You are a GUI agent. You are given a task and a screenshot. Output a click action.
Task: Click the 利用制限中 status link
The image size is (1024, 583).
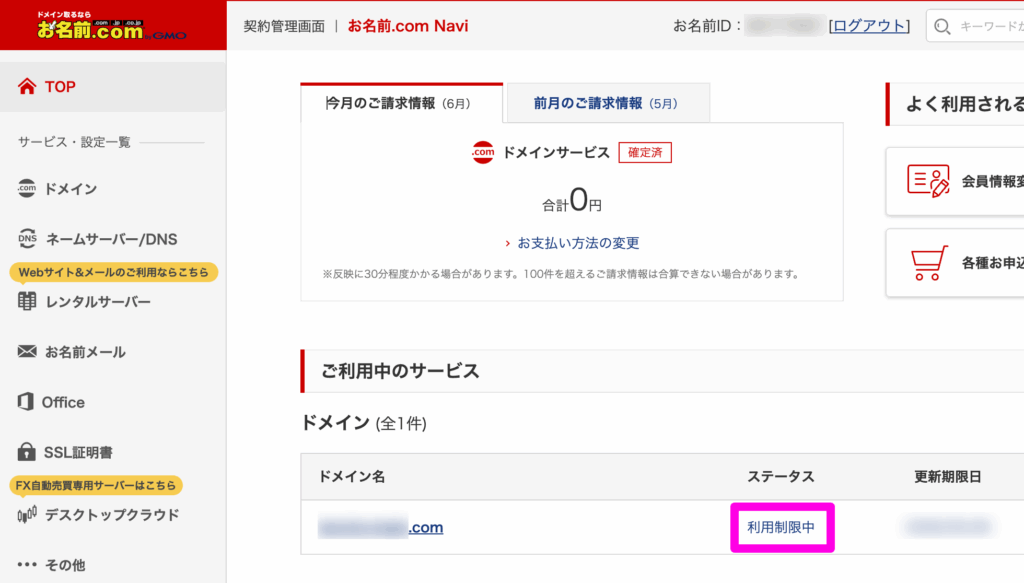[781, 527]
